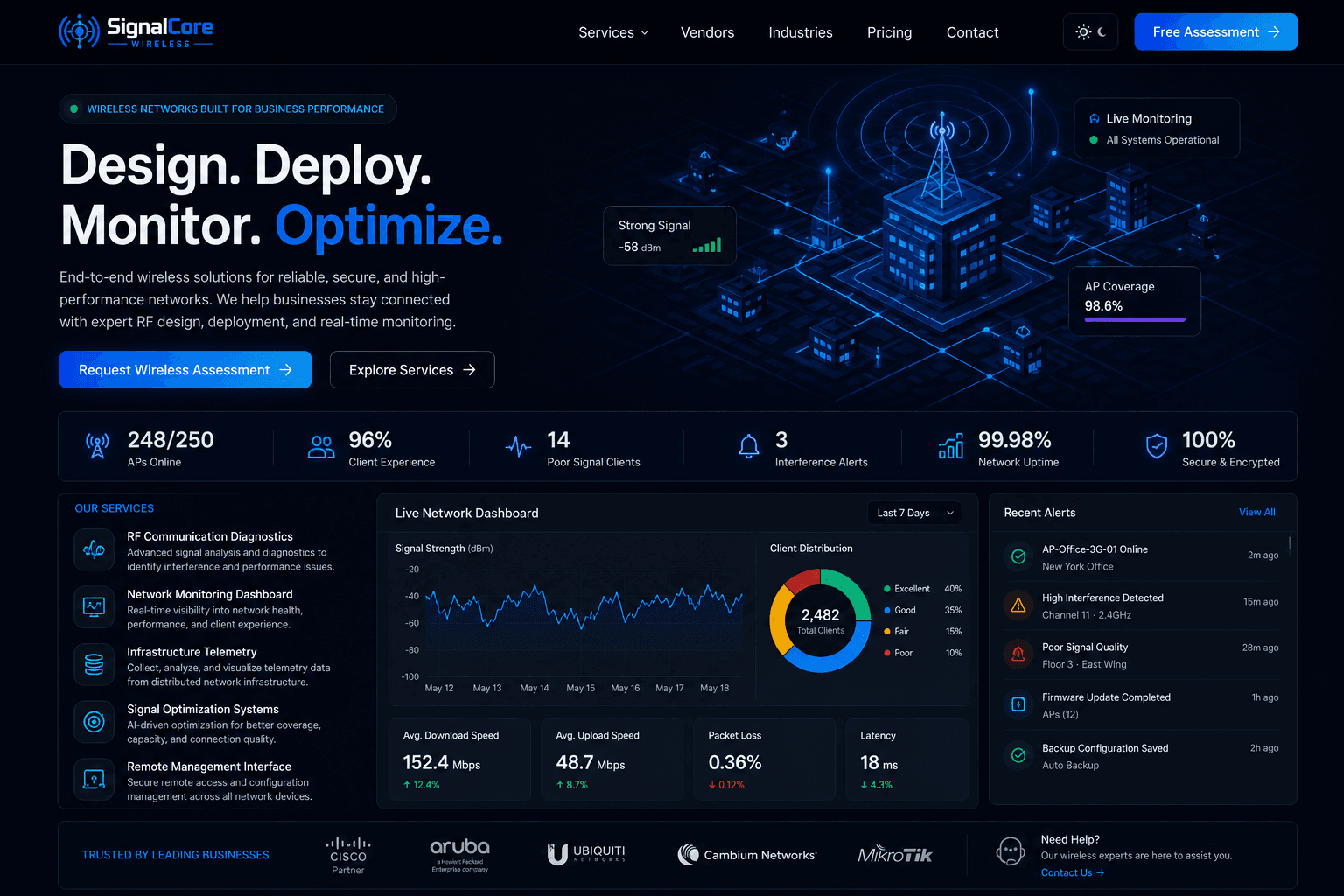
Task: Click the Client Distribution donut chart
Action: tap(820, 620)
